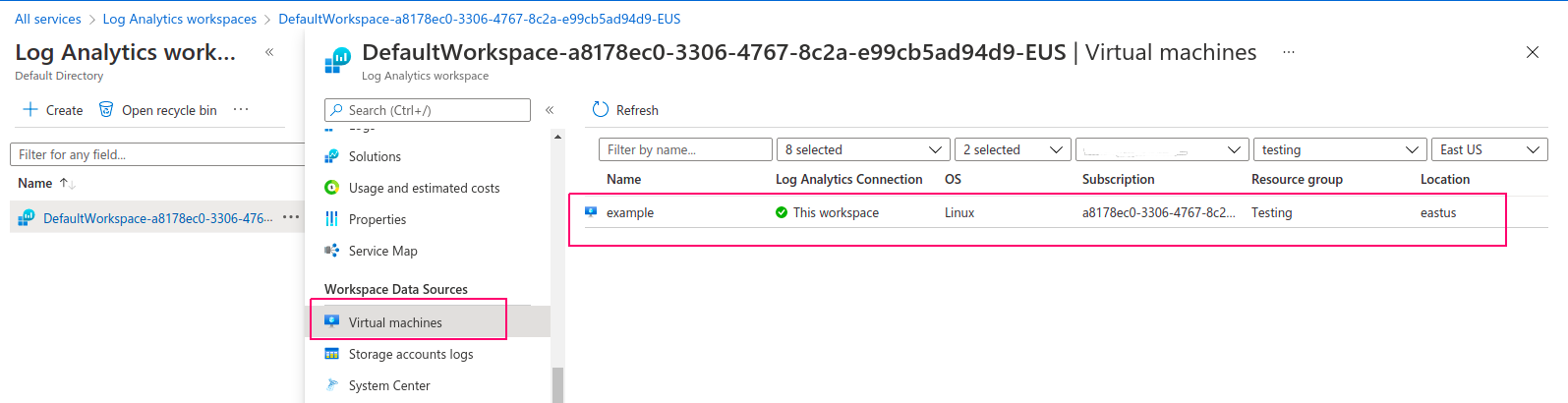The image size is (1568, 403).
Task: Click the Solutions menu icon
Action: [x=332, y=156]
